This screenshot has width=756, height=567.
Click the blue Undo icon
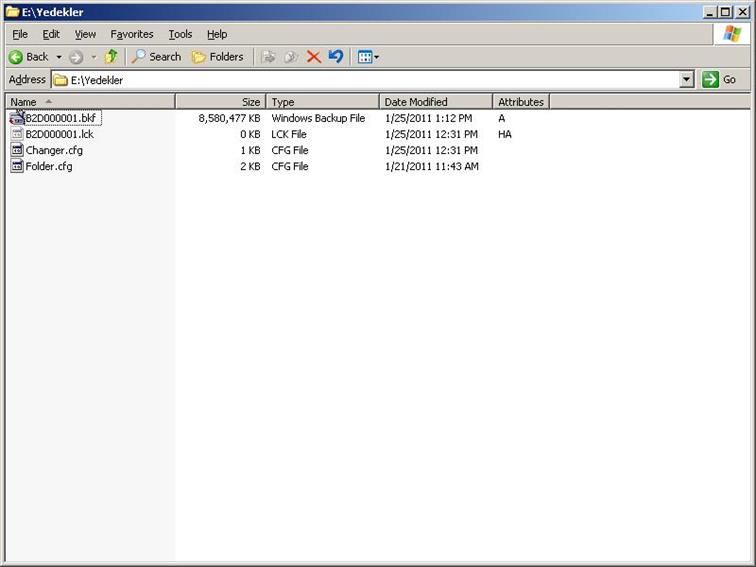tap(336, 56)
